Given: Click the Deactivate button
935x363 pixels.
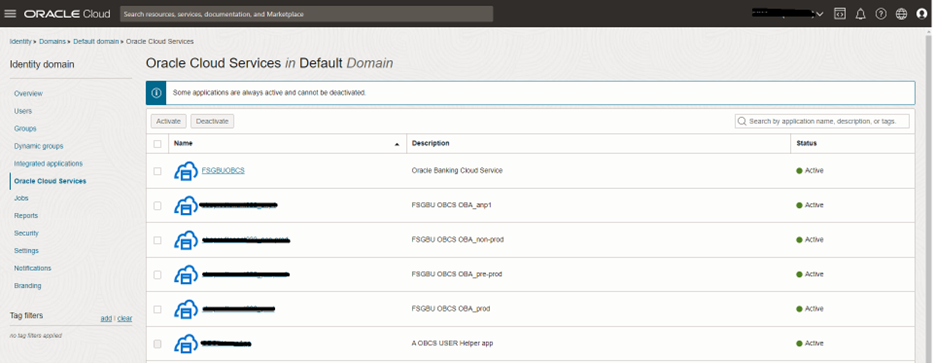Looking at the screenshot, I should click(x=212, y=121).
